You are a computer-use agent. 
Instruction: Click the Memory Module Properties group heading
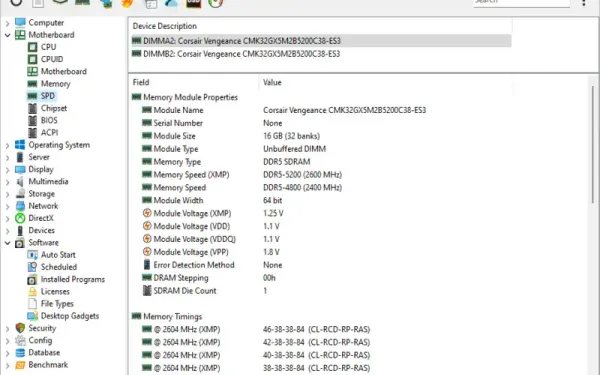click(190, 97)
